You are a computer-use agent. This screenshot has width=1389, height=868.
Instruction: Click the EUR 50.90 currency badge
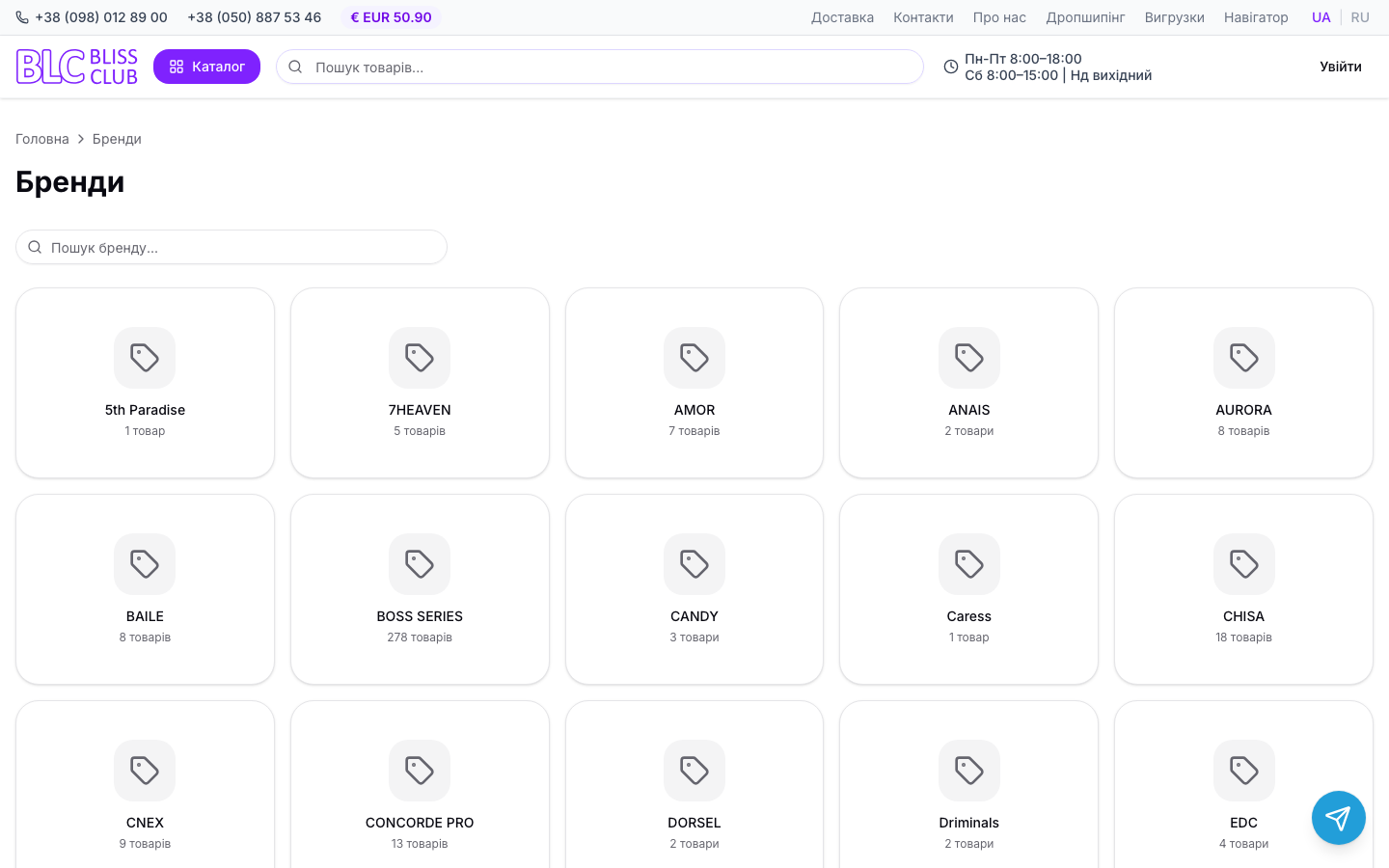coord(391,17)
